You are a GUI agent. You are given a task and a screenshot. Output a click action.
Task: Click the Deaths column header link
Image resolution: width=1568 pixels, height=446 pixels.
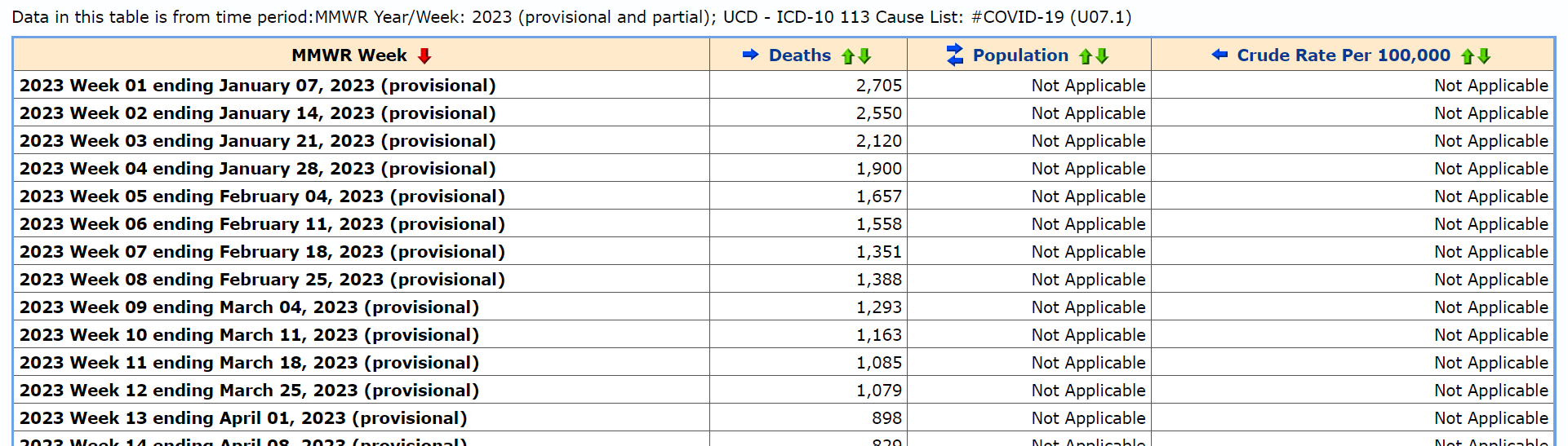799,55
